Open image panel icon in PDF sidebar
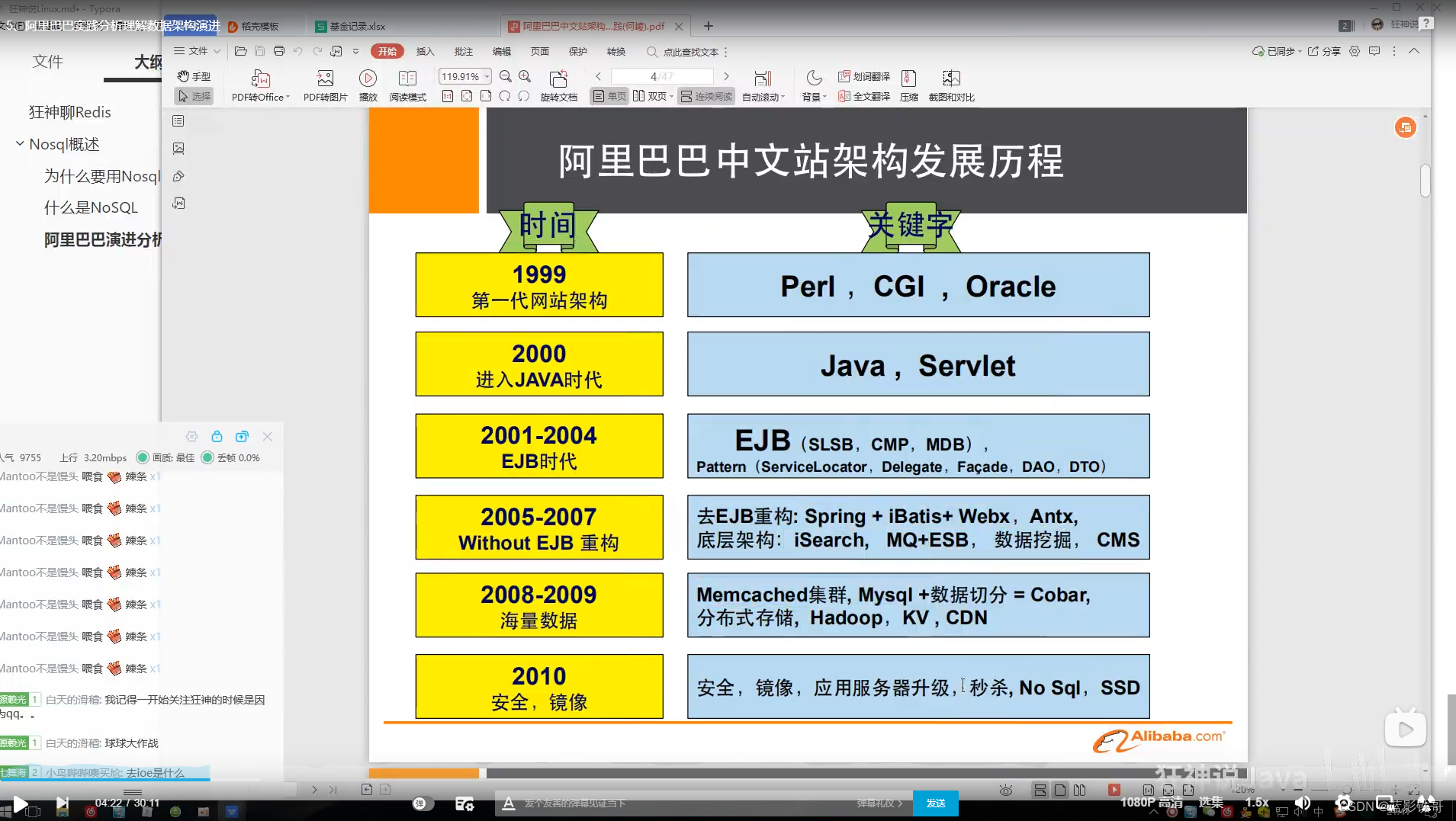Image resolution: width=1456 pixels, height=821 pixels. point(178,148)
